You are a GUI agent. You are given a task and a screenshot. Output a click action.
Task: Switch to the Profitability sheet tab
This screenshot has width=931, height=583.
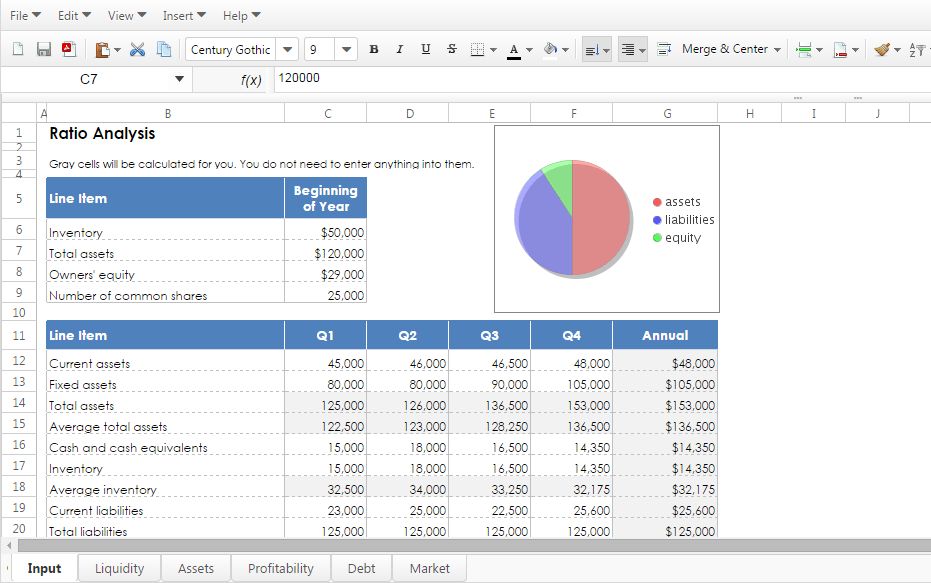point(280,567)
